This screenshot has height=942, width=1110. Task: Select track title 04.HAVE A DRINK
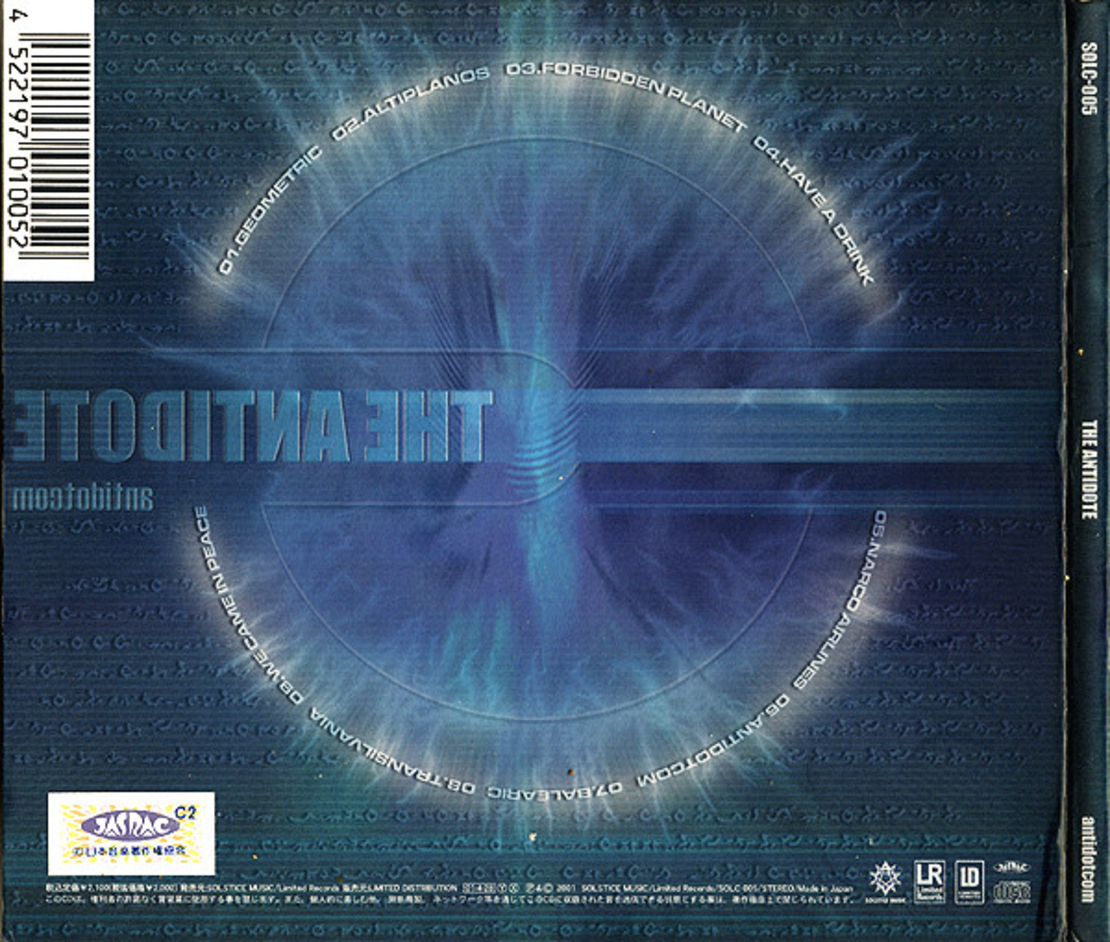click(814, 211)
